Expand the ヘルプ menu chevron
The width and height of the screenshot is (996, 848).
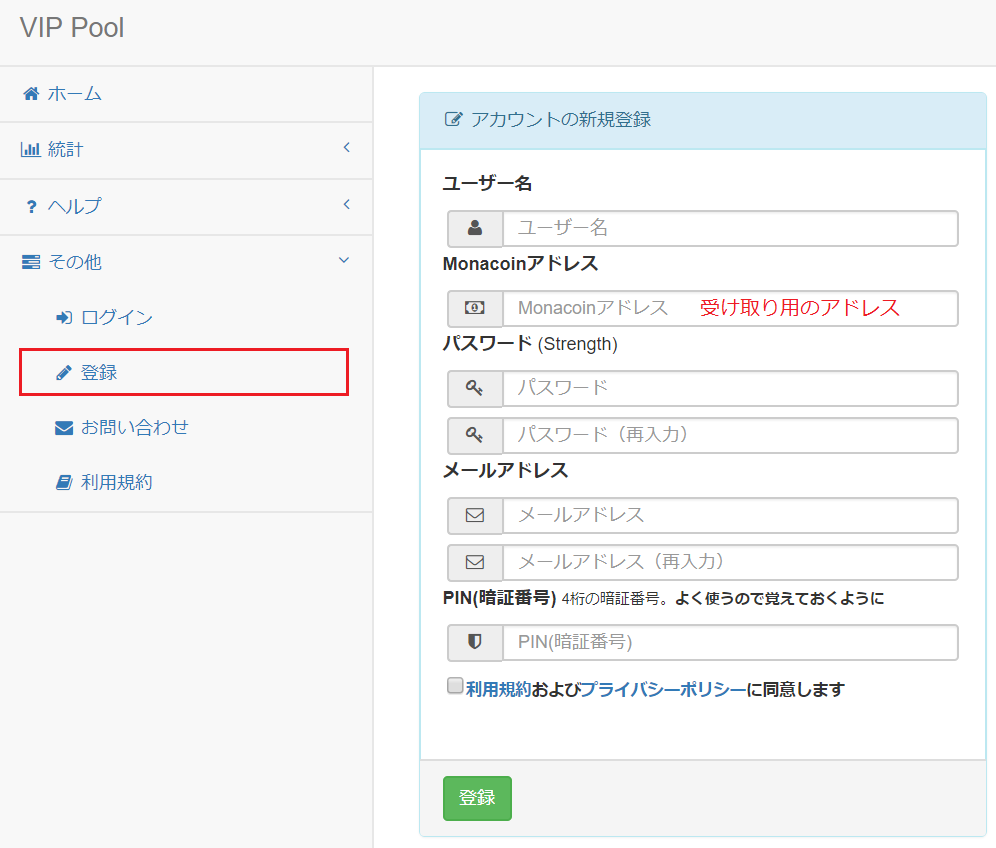[347, 204]
